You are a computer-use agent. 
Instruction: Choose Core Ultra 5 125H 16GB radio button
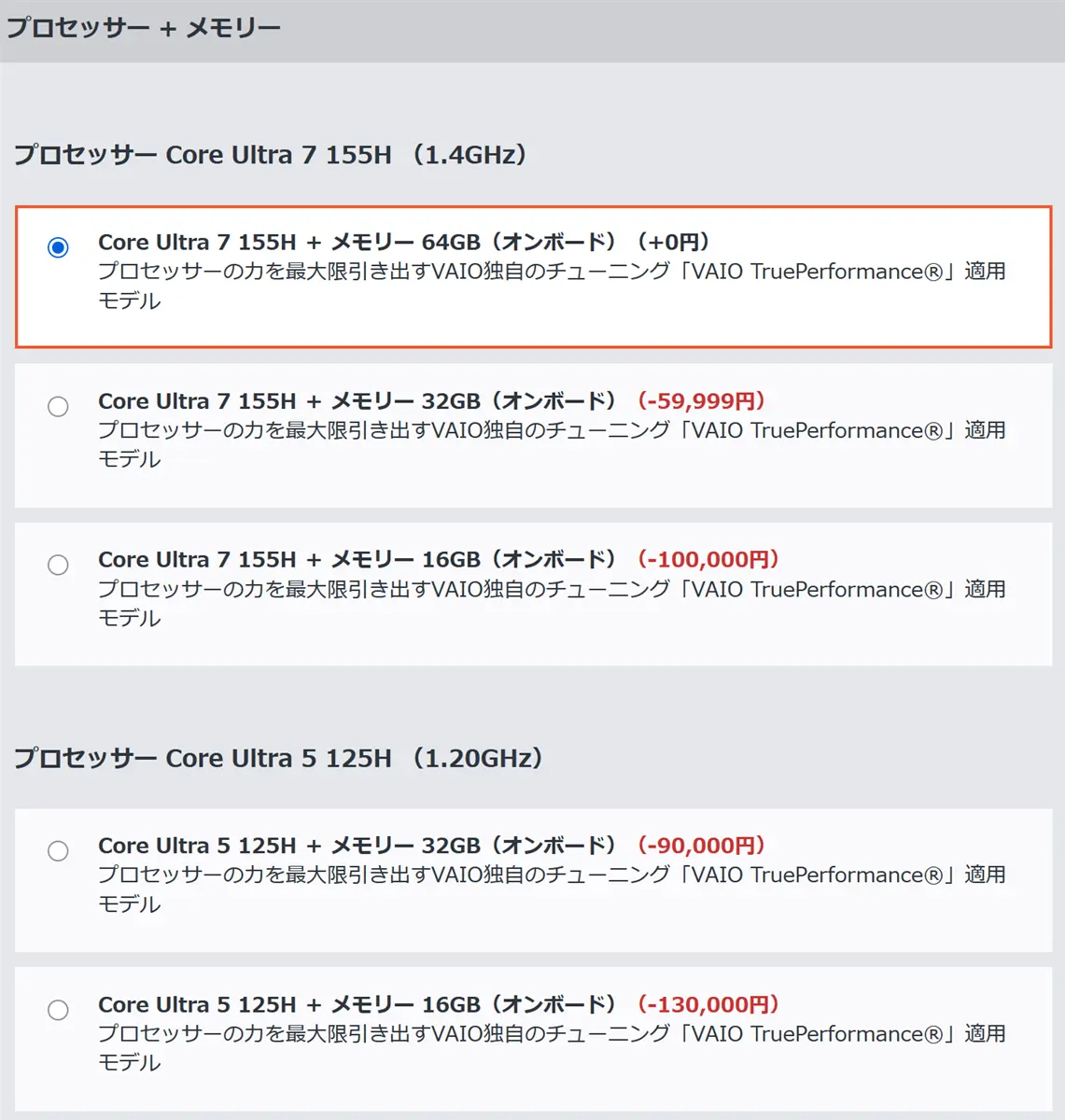(58, 1010)
